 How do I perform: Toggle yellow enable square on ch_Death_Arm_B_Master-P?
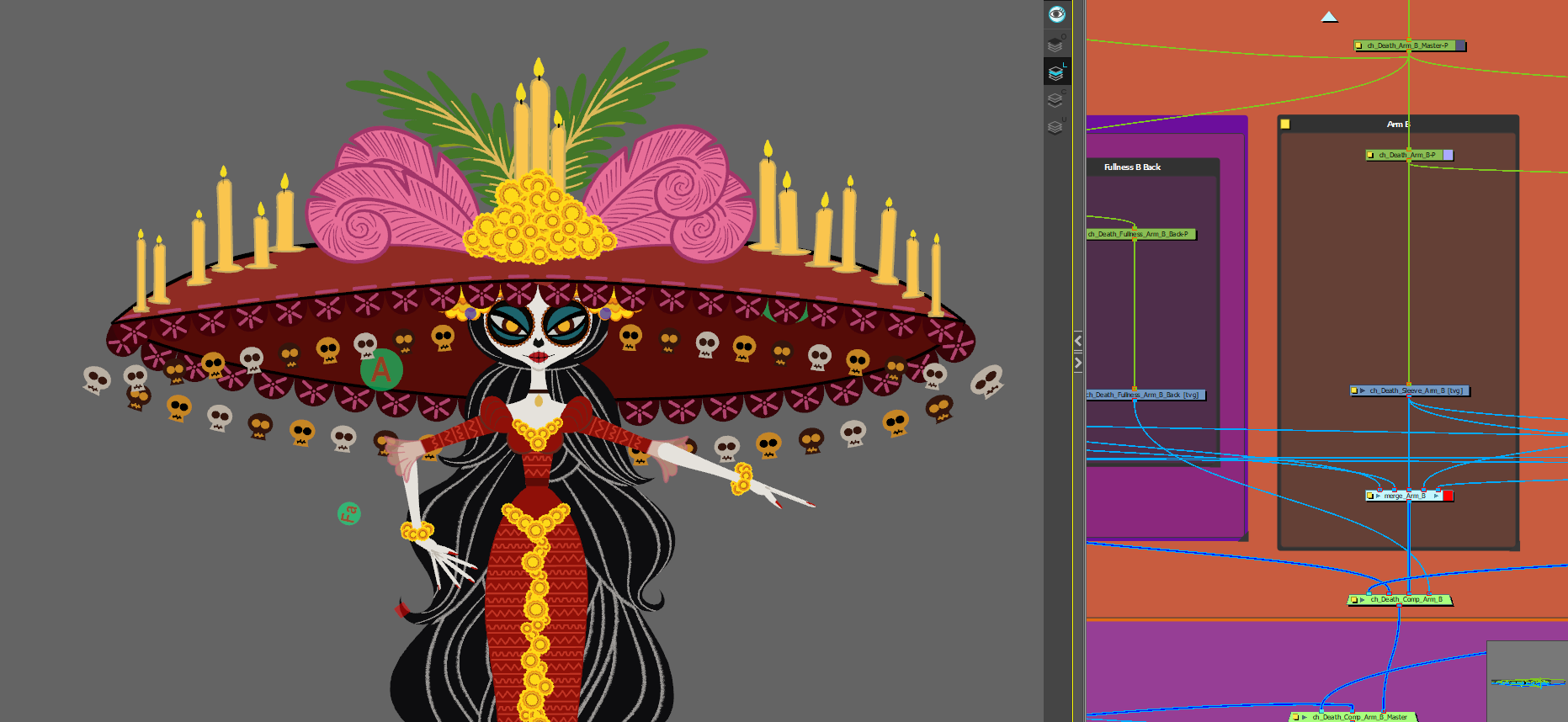click(1358, 45)
